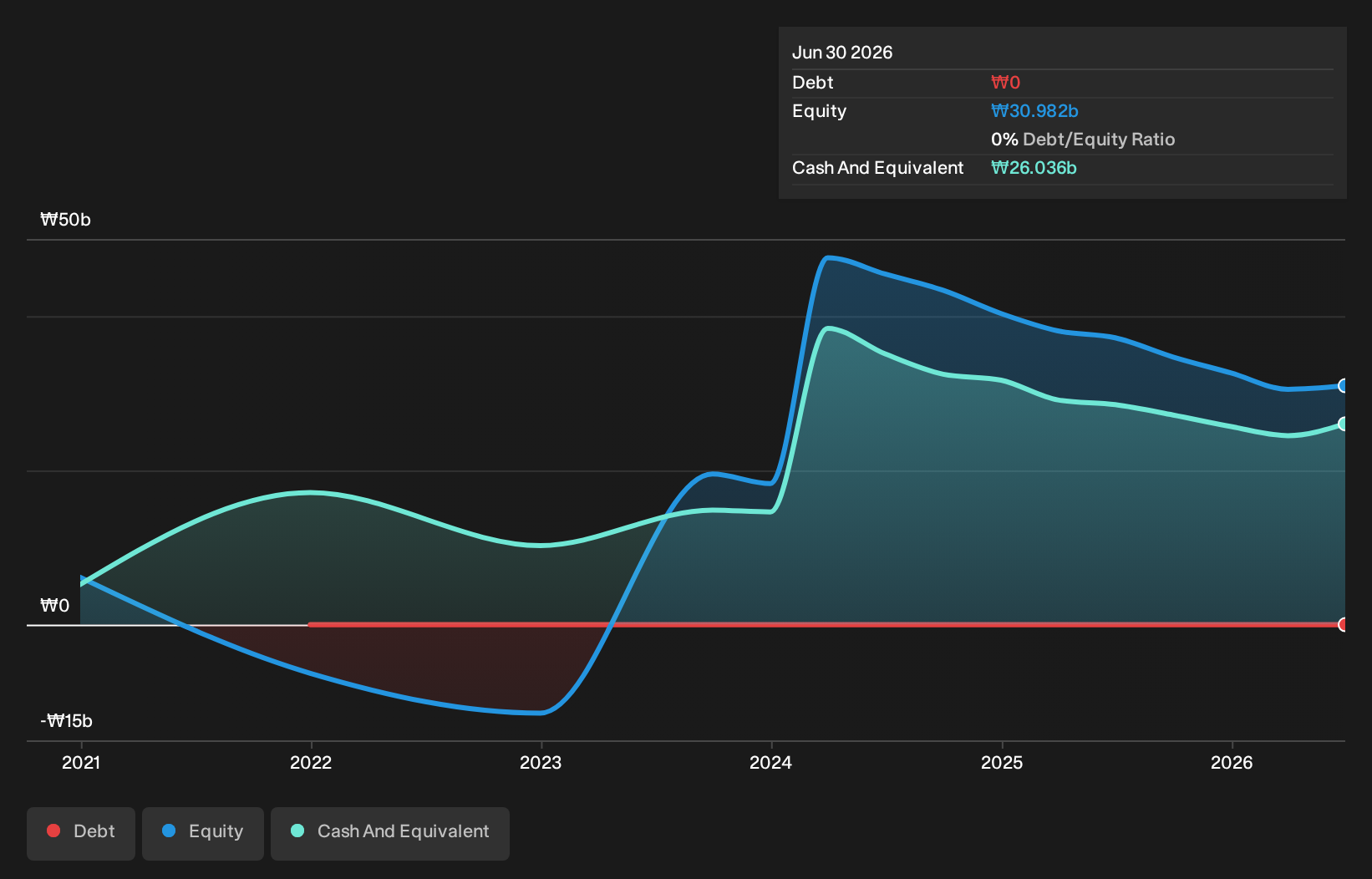The height and width of the screenshot is (879, 1372).
Task: Toggle the Equity legend button
Action: [203, 833]
